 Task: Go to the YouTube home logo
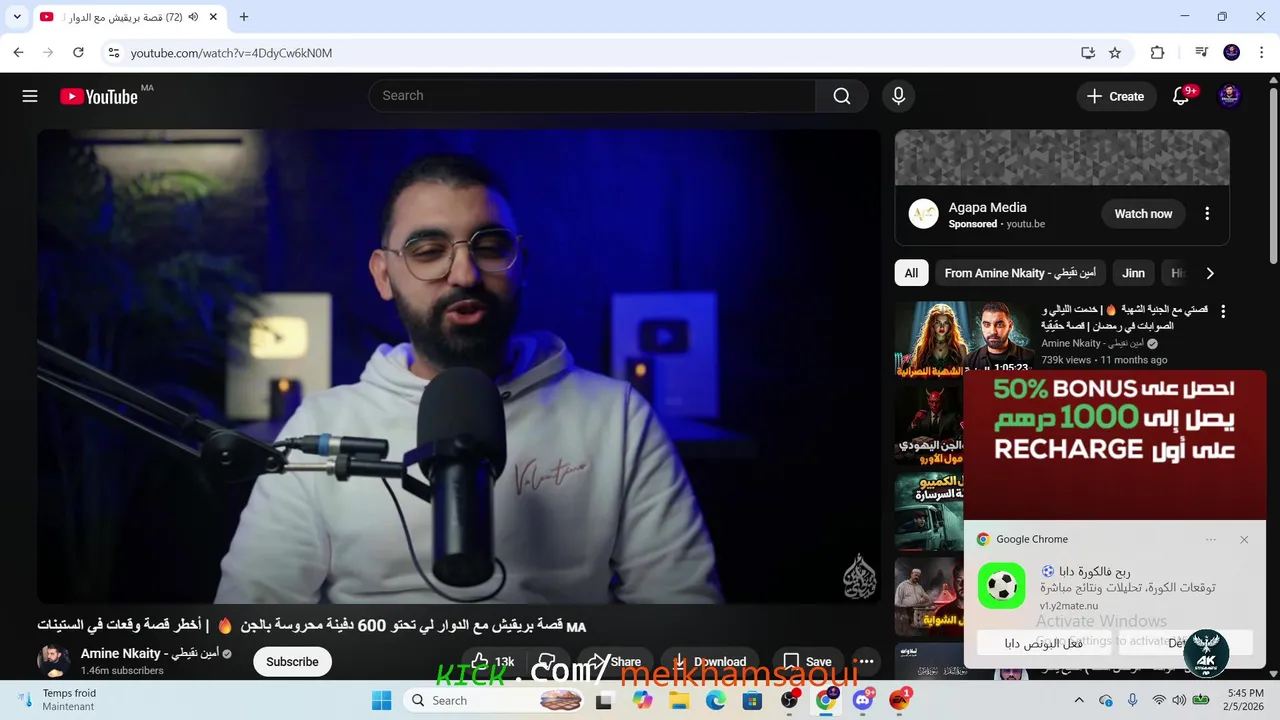click(99, 96)
